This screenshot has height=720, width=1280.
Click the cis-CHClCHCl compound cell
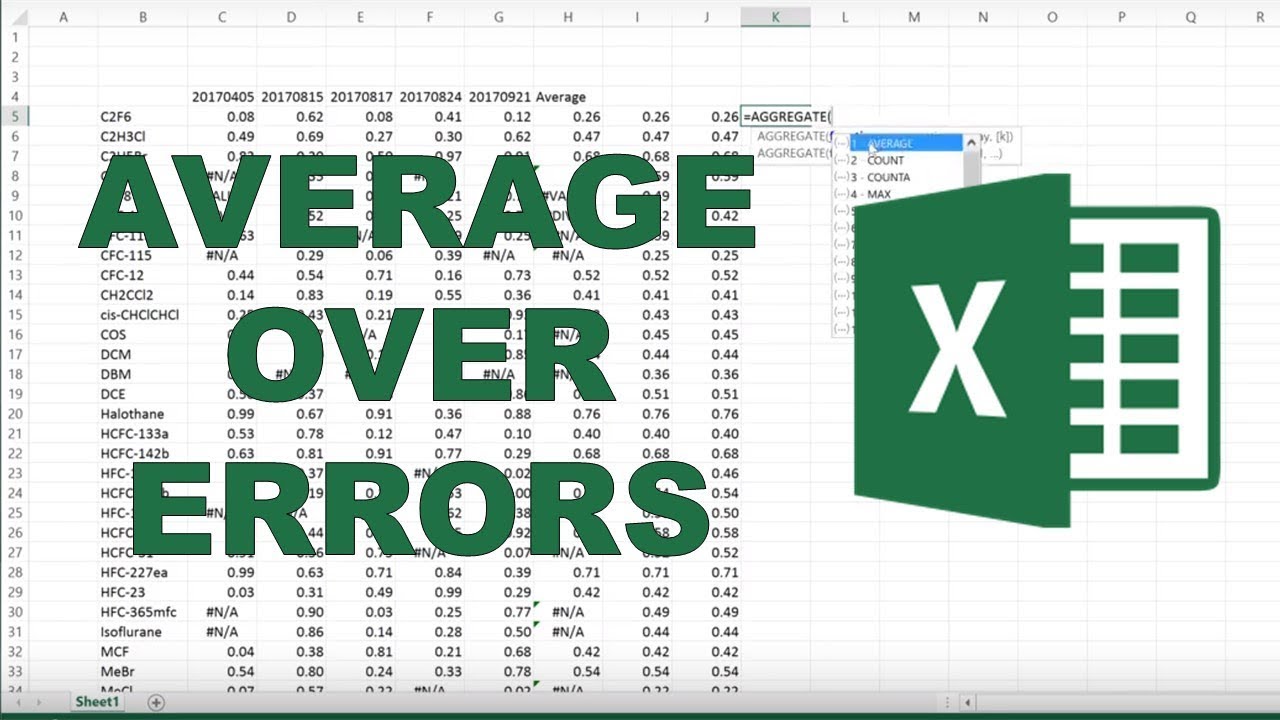(x=143, y=315)
